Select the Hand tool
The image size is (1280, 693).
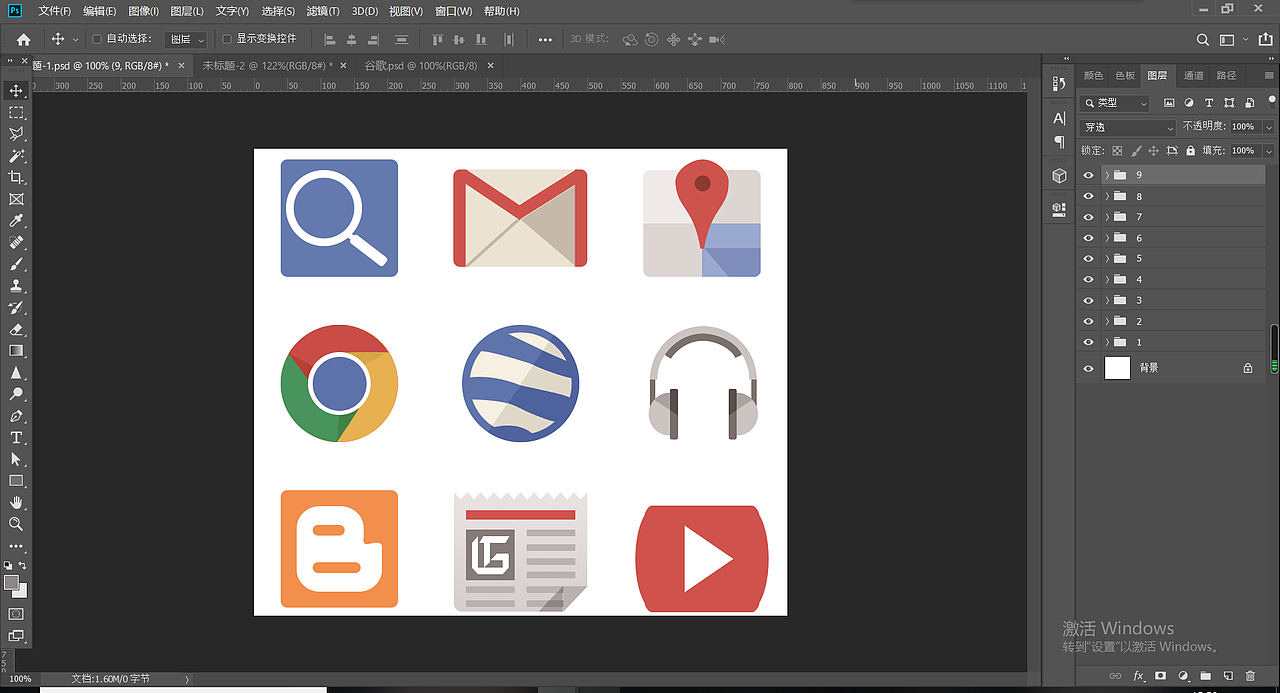tap(16, 503)
